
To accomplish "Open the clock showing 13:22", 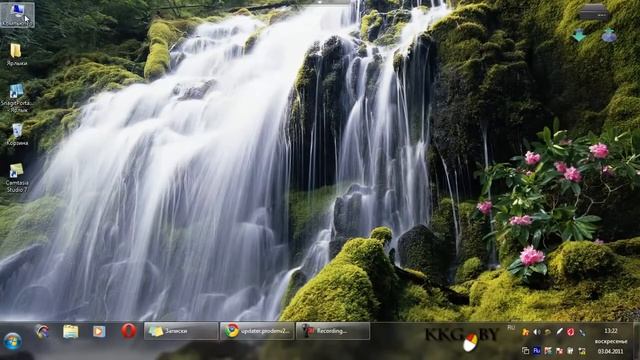I will (611, 331).
